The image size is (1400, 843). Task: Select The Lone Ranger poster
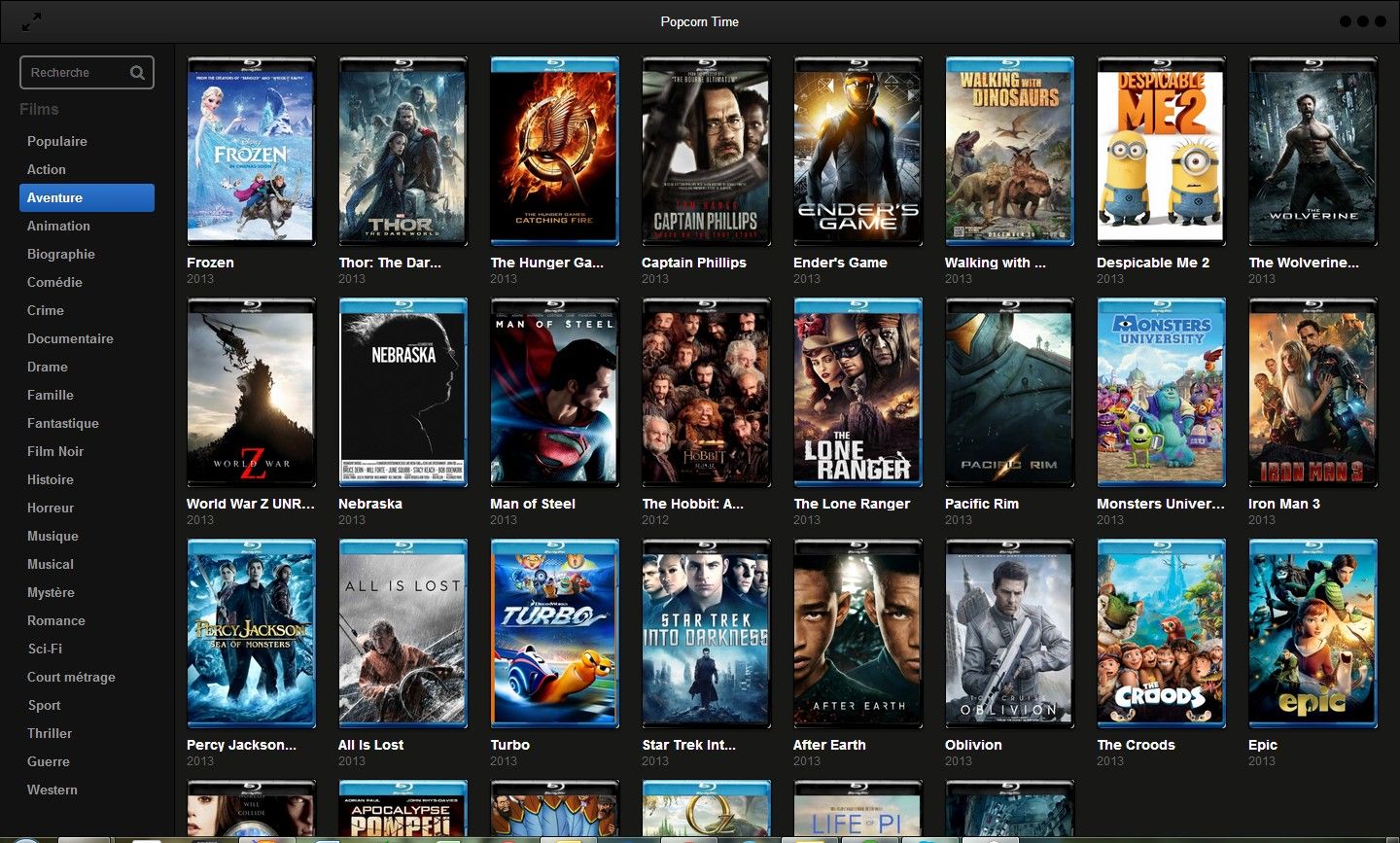[x=857, y=392]
